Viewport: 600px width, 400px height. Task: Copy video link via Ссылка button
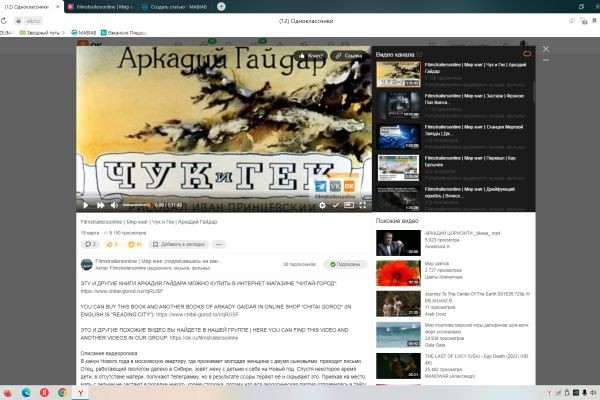(349, 56)
